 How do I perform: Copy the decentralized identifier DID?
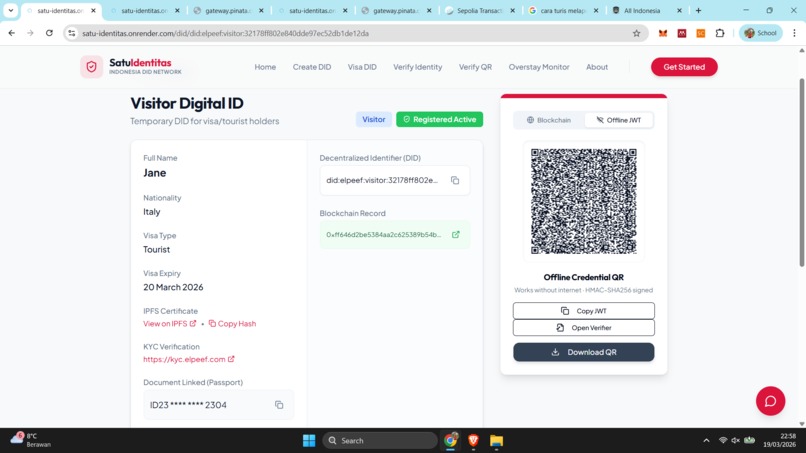tap(455, 180)
